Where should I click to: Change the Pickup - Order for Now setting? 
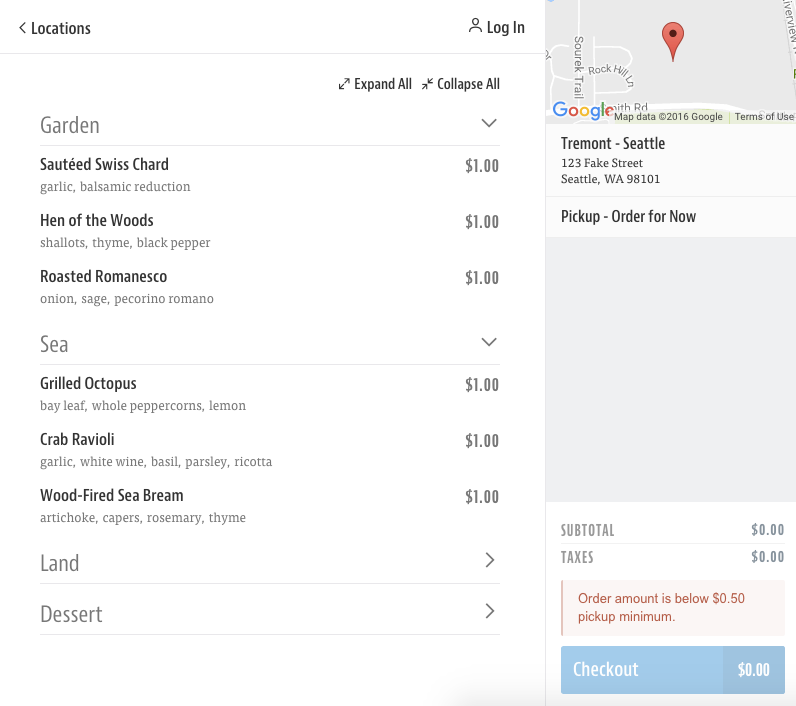click(628, 217)
